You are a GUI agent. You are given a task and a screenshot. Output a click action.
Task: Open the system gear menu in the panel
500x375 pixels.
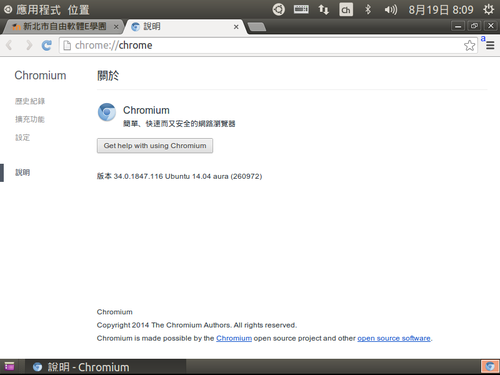tap(488, 9)
